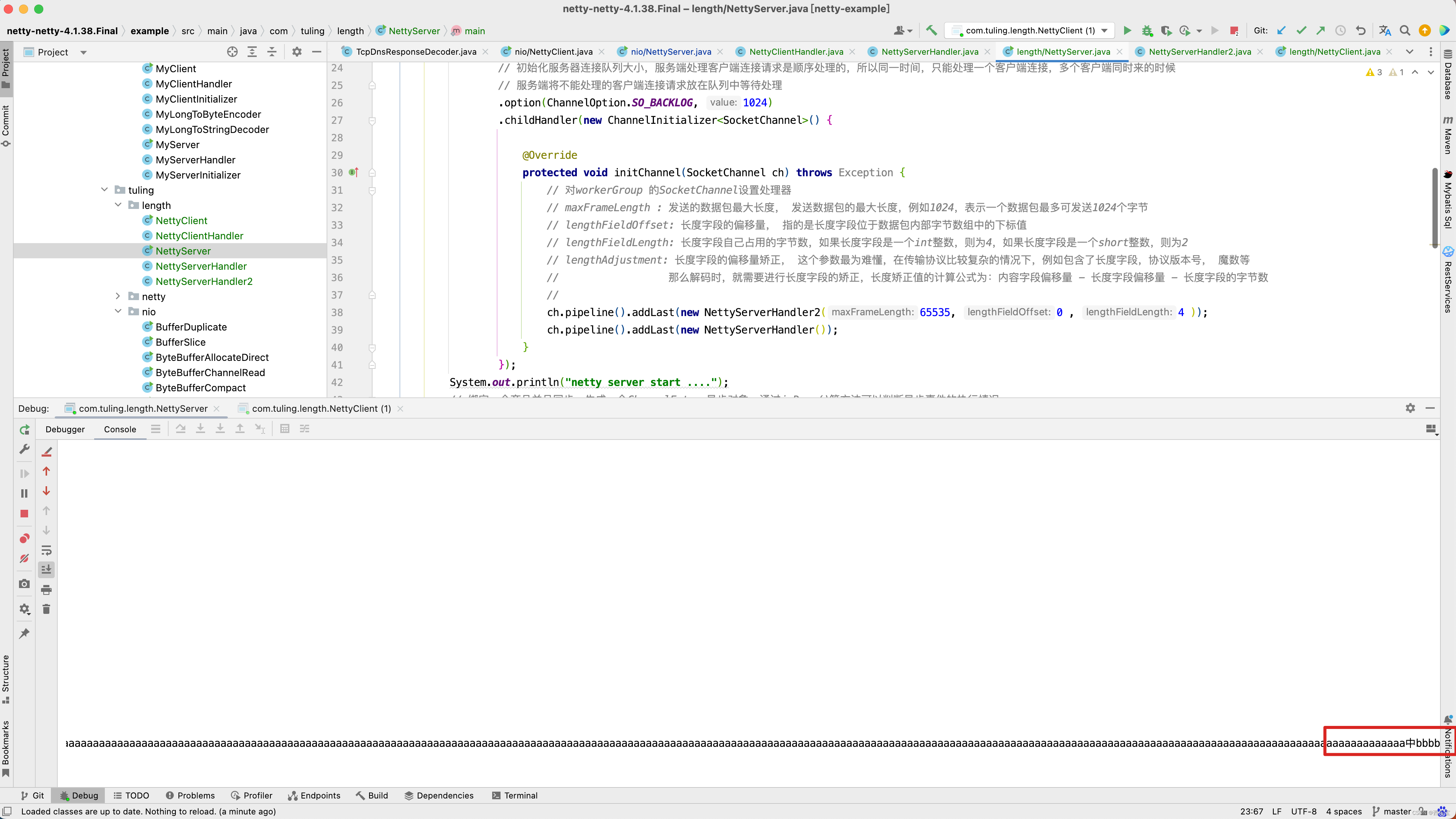Toggle soft-wrap in console toolbar
1456x819 pixels.
[x=46, y=550]
